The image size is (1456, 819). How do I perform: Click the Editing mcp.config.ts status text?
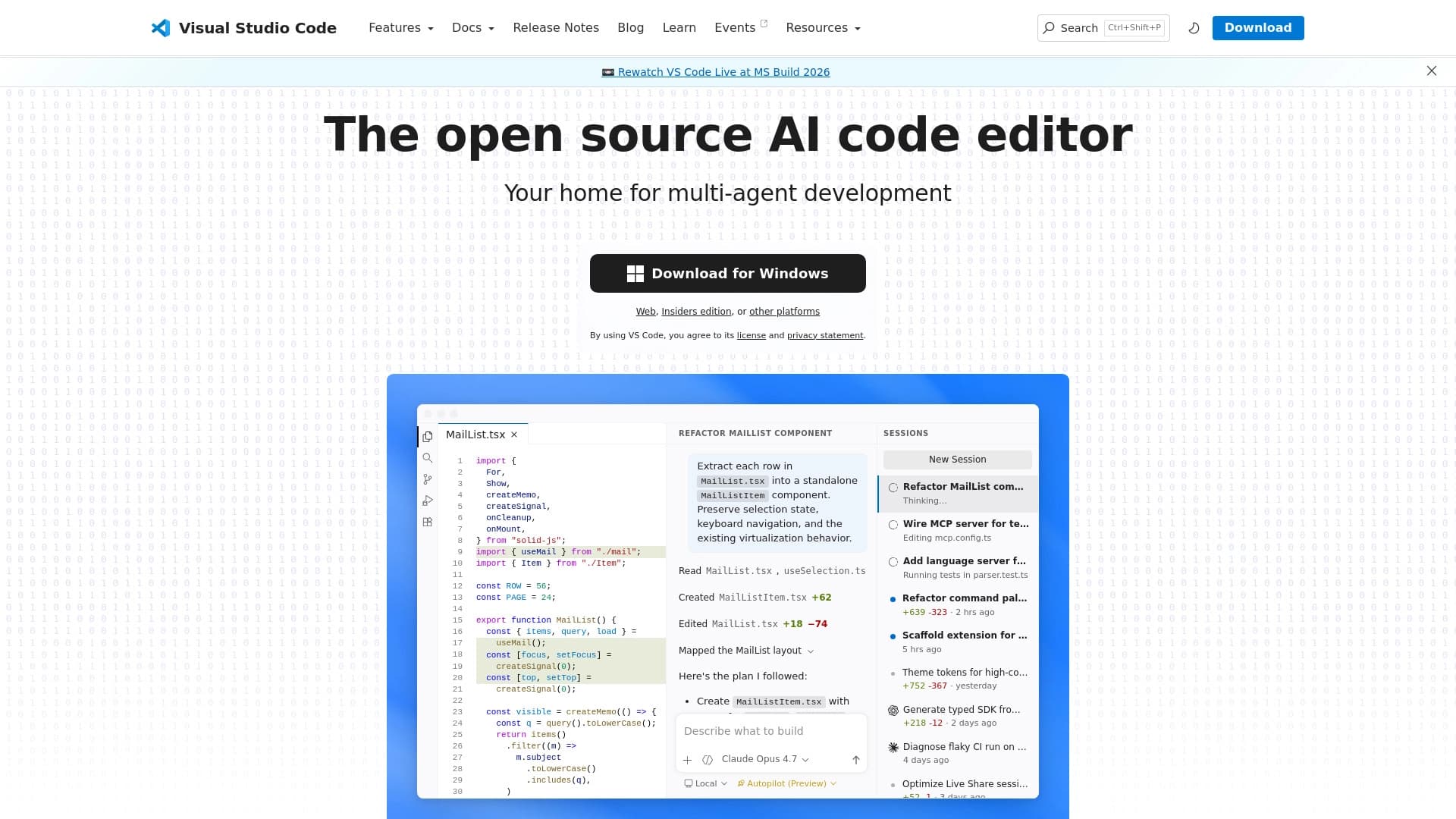947,538
